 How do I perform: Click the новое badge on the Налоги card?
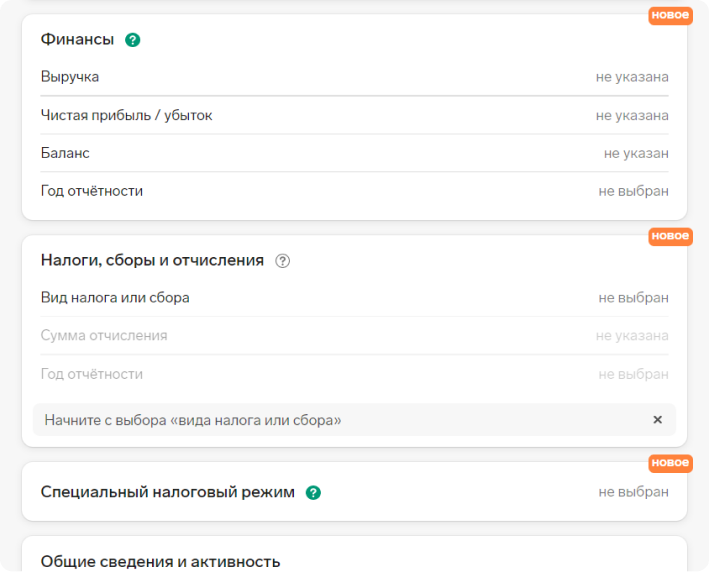(x=670, y=236)
